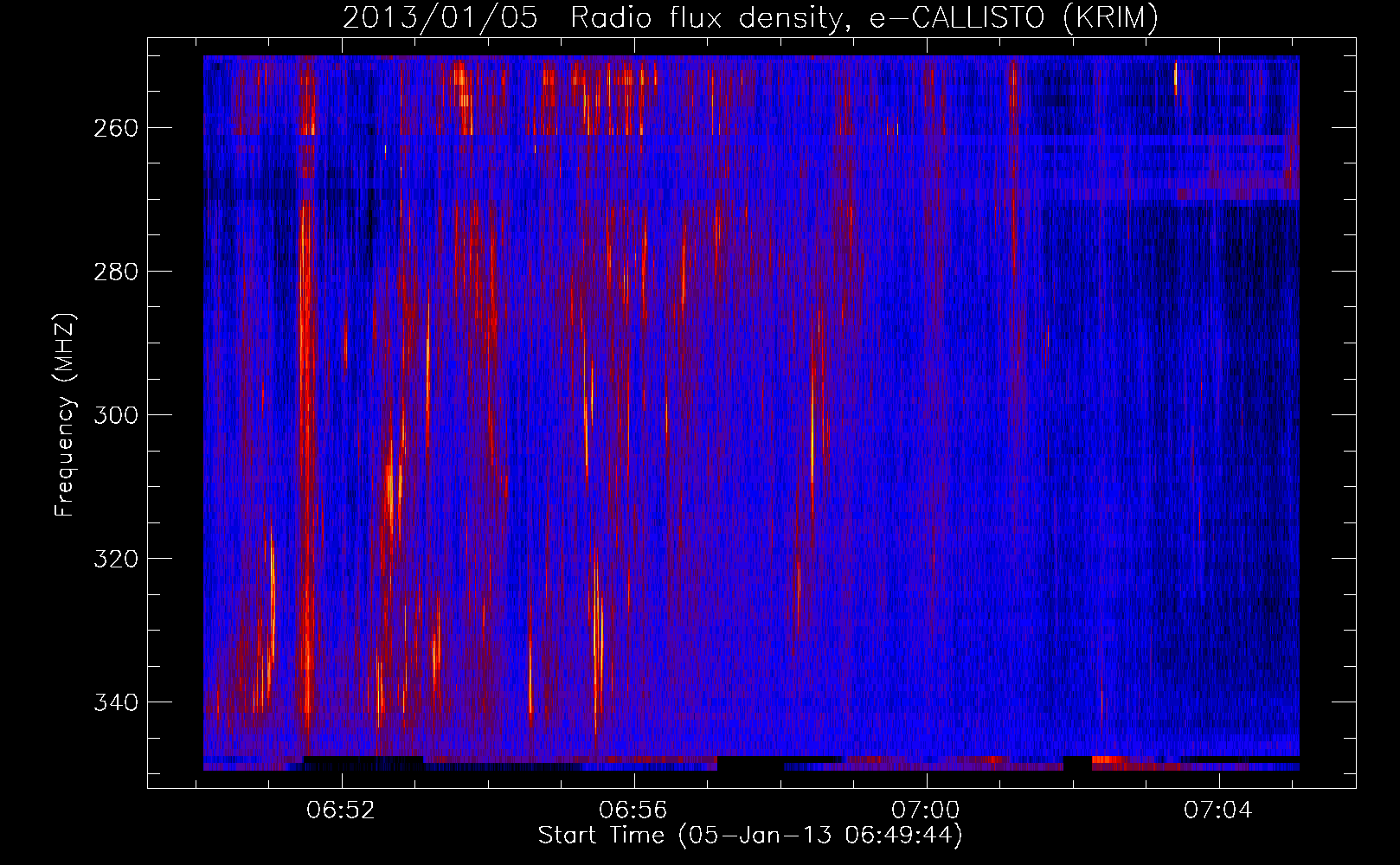
Task: Click the 260 frequency tick label
Action: tap(114, 128)
